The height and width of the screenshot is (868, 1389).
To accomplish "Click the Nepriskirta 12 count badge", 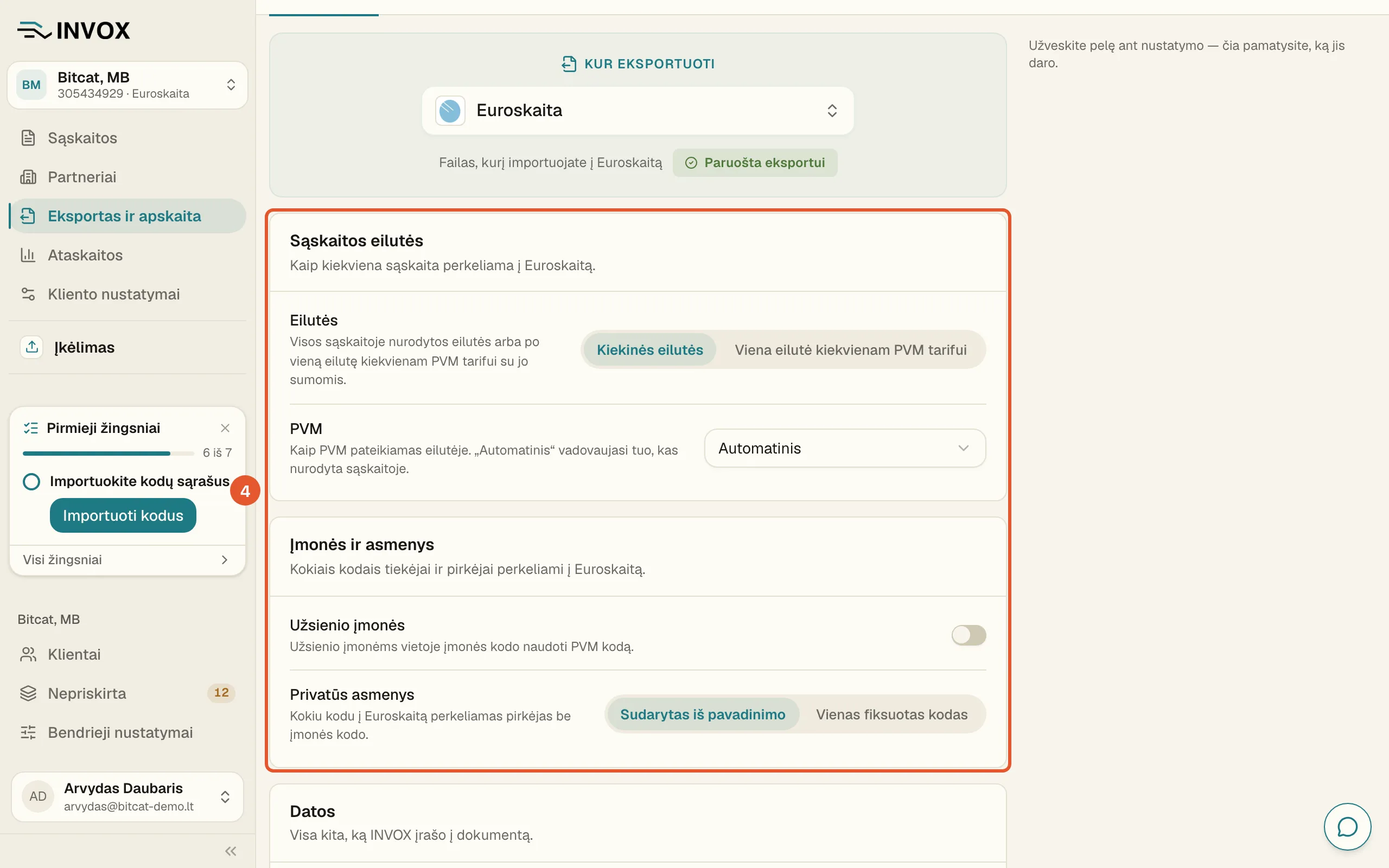I will click(x=221, y=693).
